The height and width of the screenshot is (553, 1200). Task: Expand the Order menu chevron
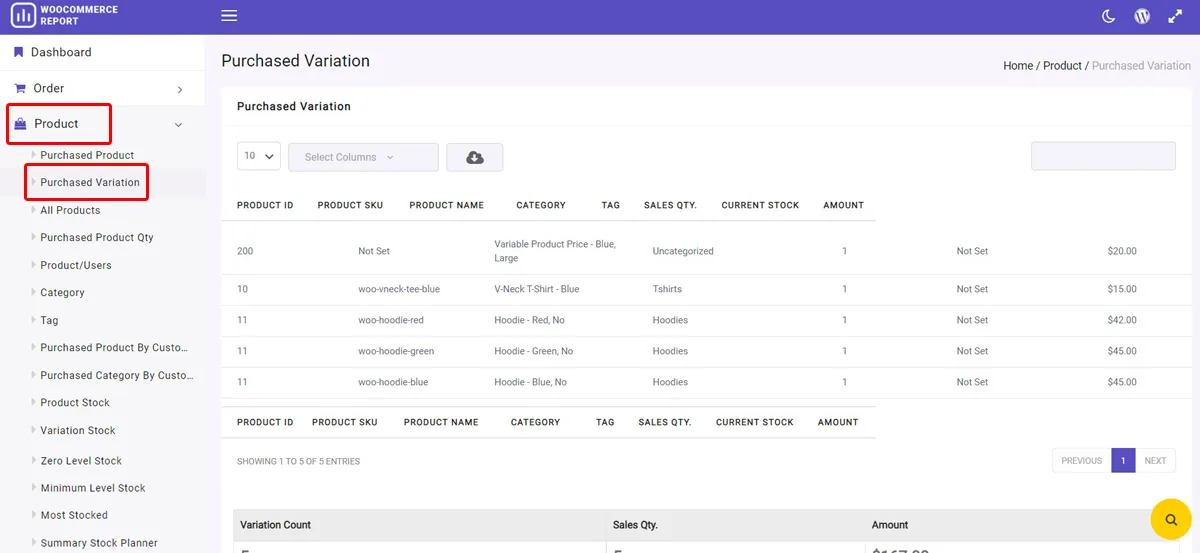180,89
